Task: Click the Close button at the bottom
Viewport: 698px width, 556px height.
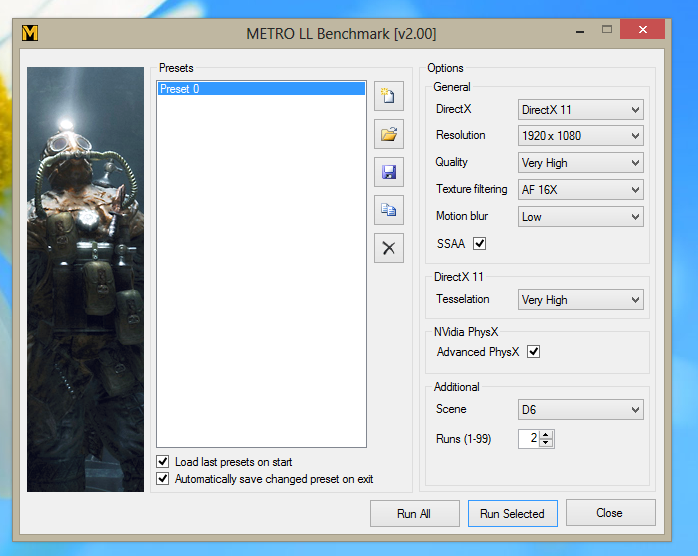Action: pyautogui.click(x=610, y=512)
